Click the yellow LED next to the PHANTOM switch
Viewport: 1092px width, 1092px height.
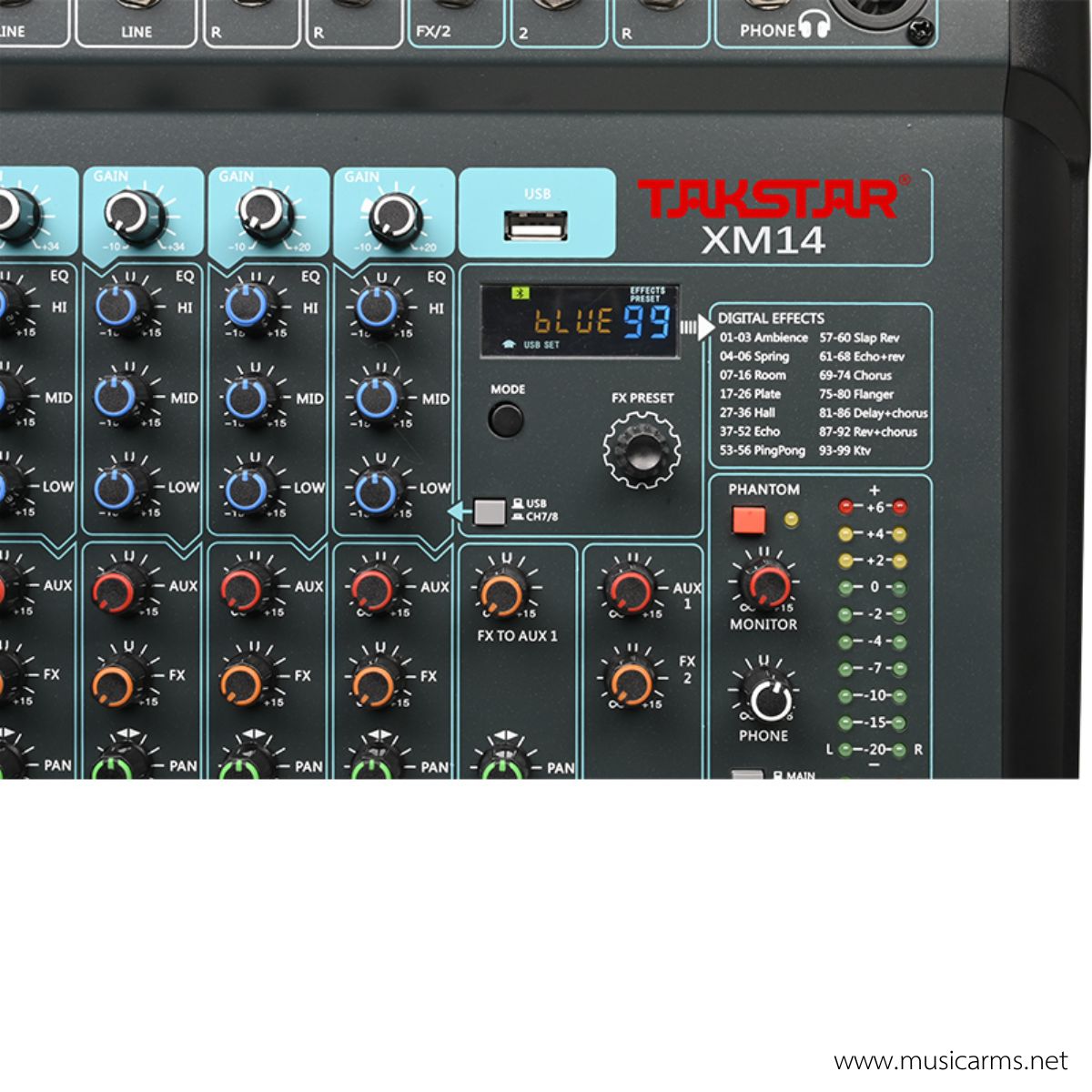(790, 520)
